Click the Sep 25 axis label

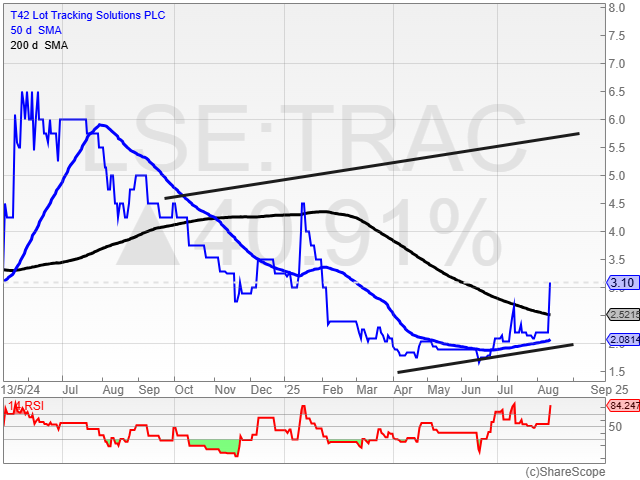coord(609,390)
